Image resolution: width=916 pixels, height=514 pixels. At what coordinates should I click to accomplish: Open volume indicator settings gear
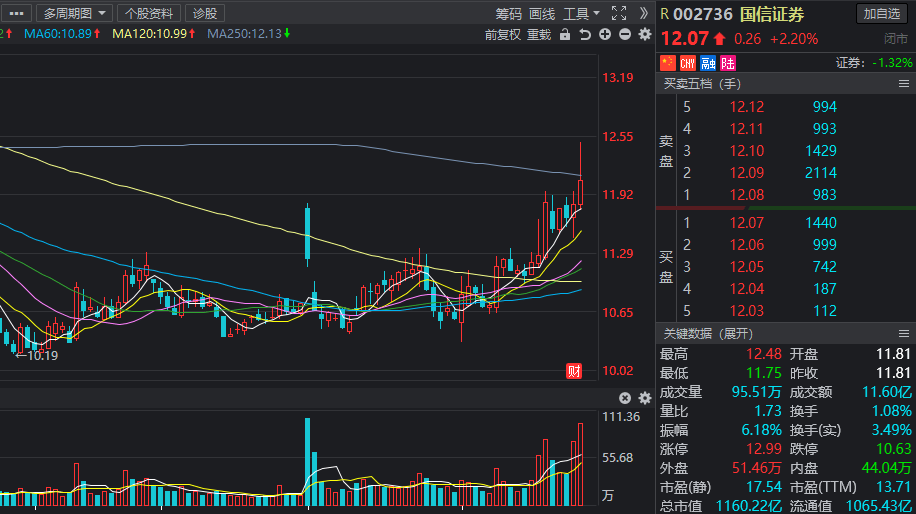click(644, 399)
